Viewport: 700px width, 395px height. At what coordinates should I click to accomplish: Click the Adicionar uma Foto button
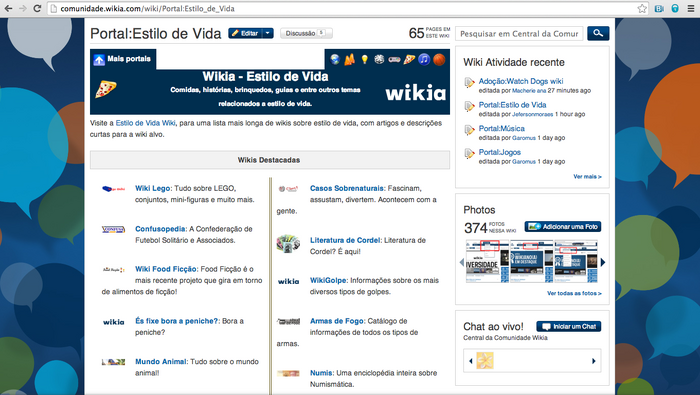563,227
